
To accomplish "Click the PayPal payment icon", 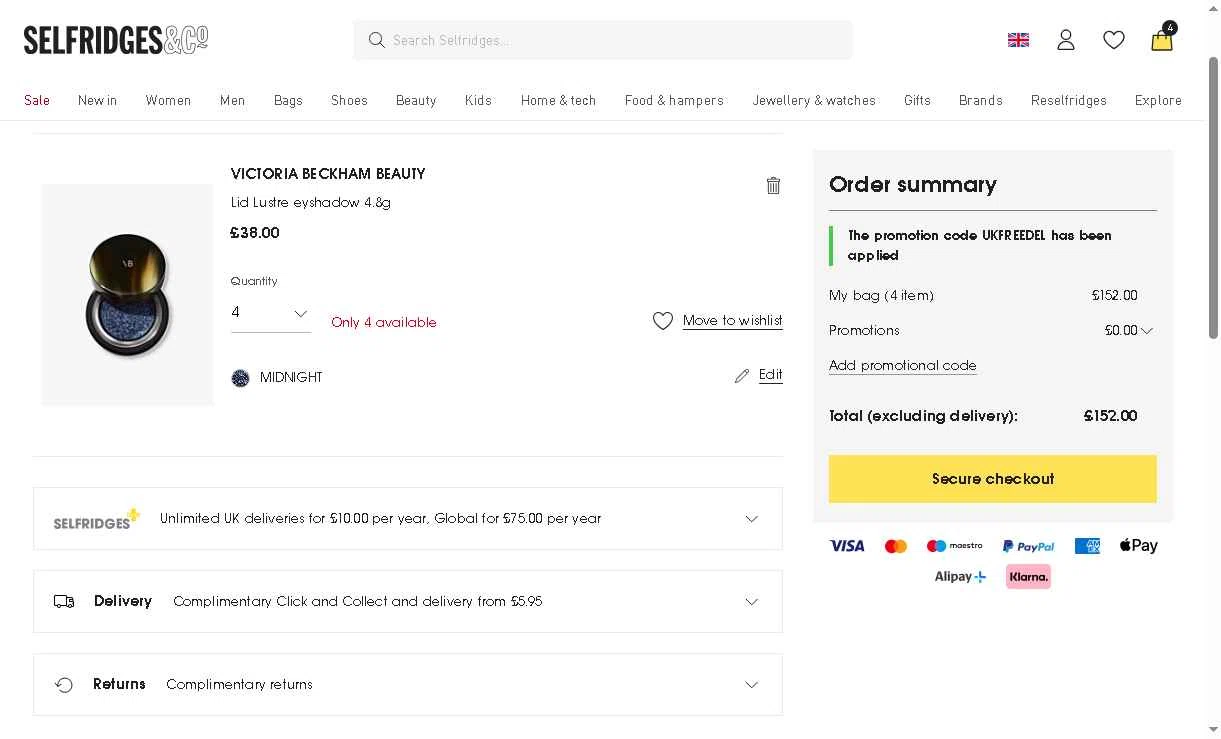I will 1029,546.
